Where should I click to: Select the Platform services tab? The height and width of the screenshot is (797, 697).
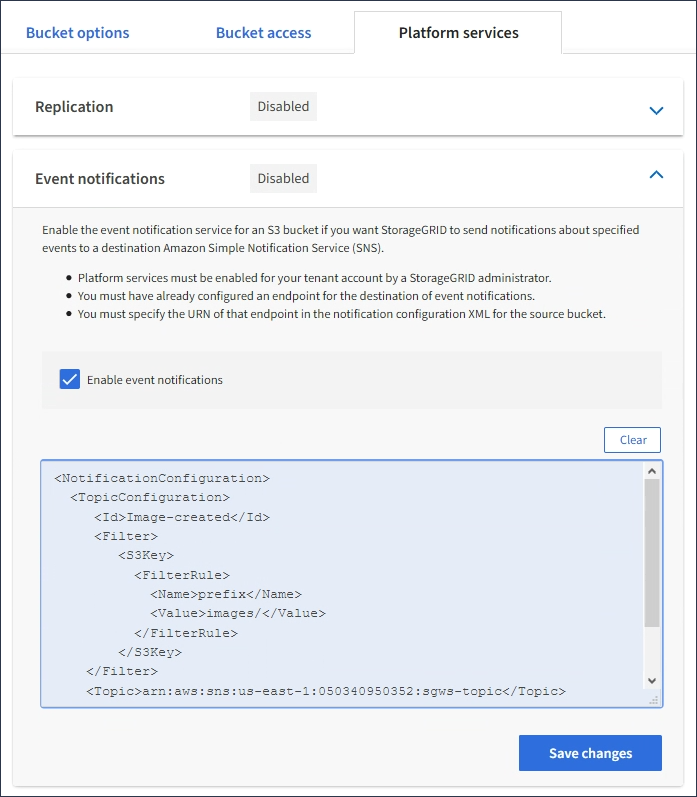click(x=458, y=33)
